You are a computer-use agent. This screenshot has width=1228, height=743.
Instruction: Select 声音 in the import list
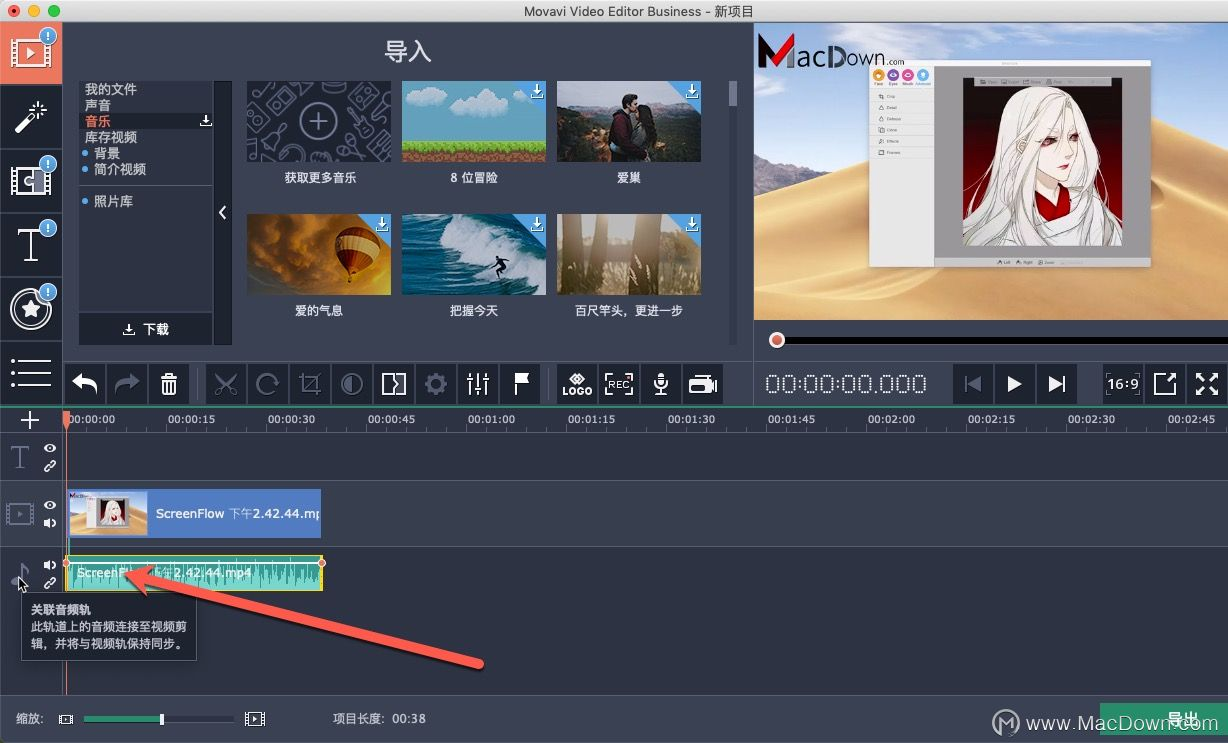98,105
